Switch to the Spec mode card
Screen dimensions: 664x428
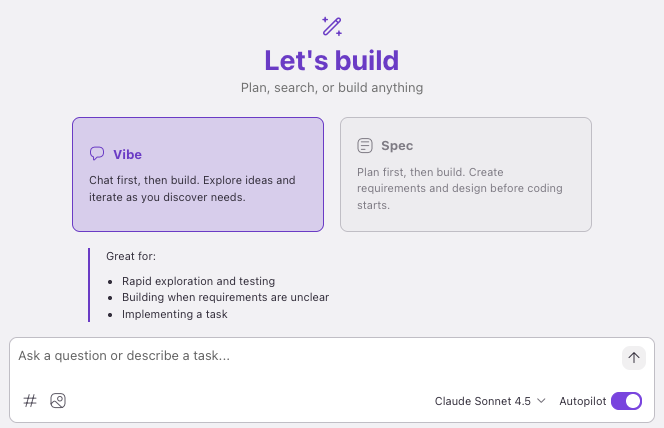[466, 175]
